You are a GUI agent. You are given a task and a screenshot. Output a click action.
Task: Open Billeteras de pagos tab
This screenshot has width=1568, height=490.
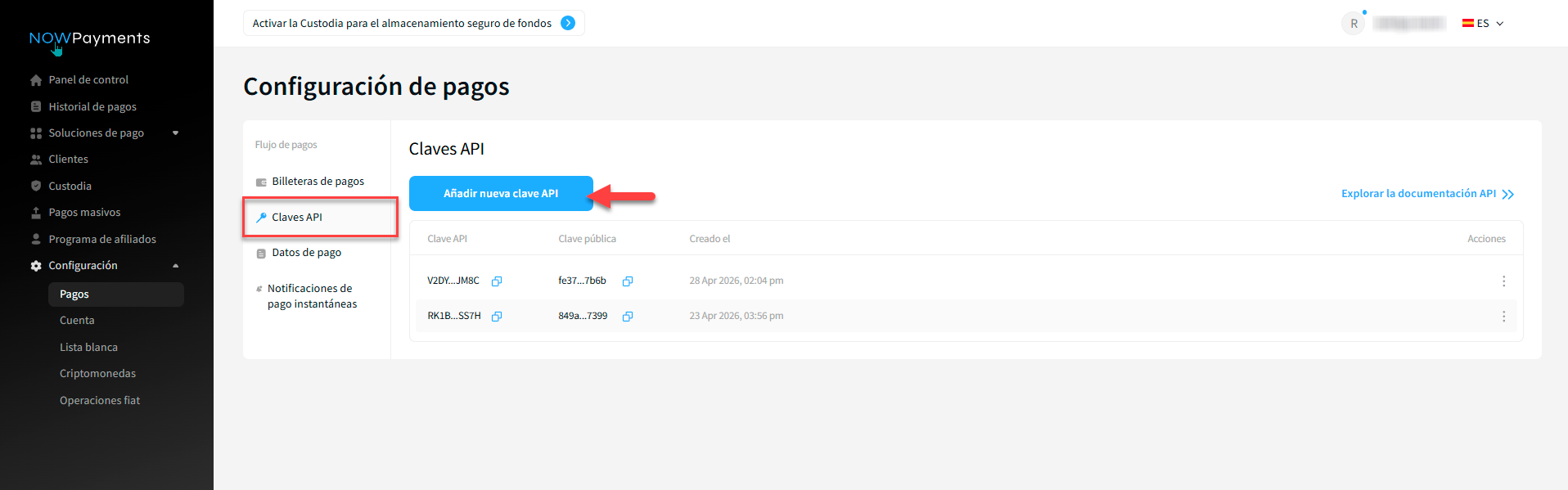tap(318, 182)
